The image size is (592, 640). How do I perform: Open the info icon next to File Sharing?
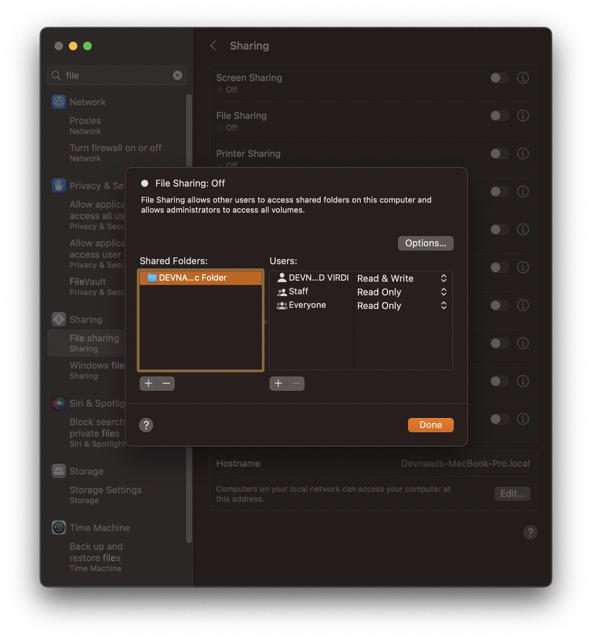523,116
